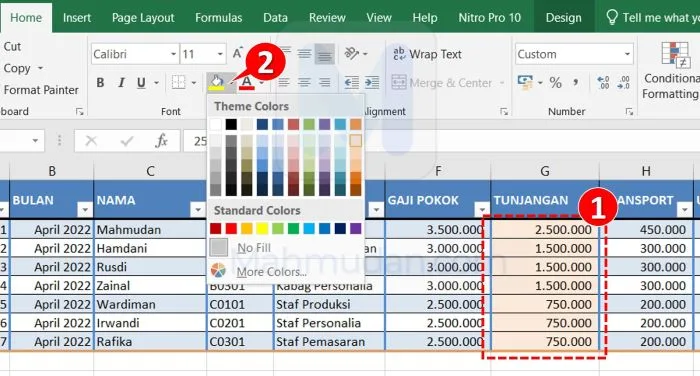This screenshot has height=376, width=700.
Task: Toggle Bold formatting
Action: tap(100, 83)
